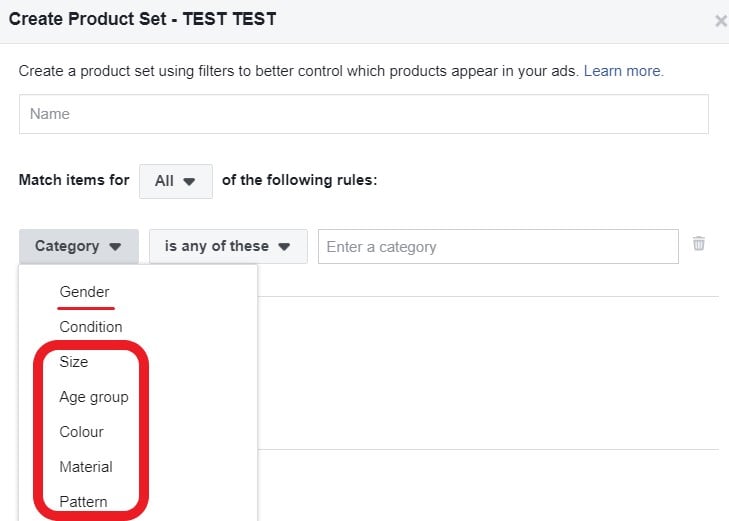This screenshot has width=729, height=521.
Task: Delete the rule with the trash icon
Action: [x=699, y=244]
